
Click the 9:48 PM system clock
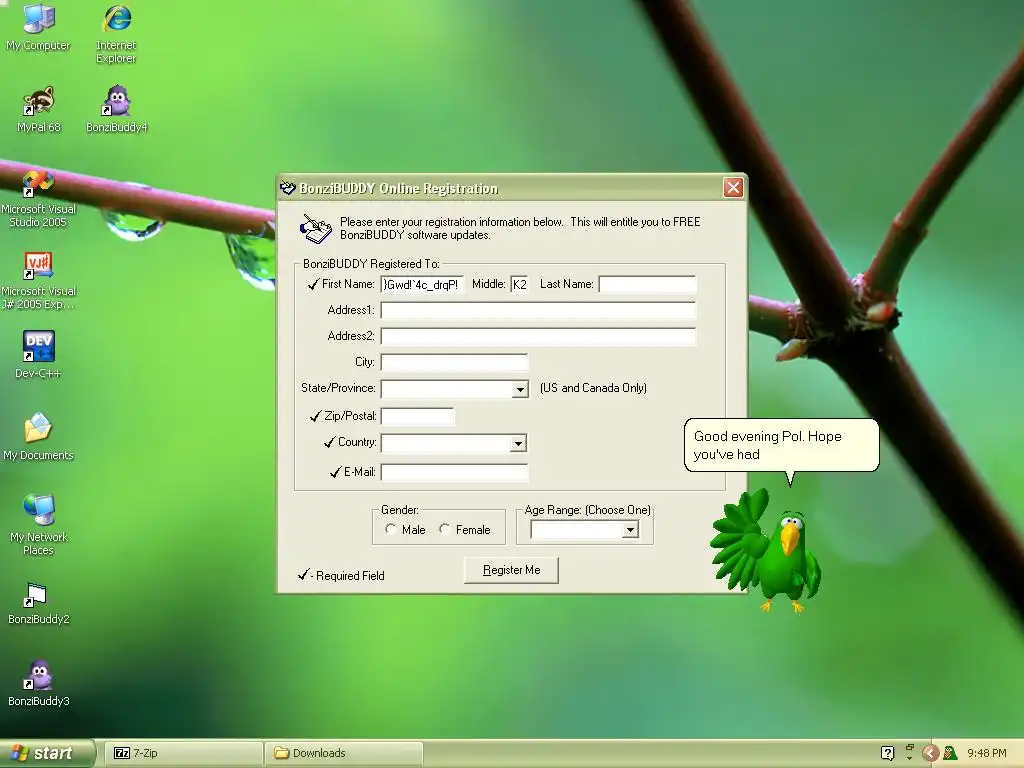[987, 753]
